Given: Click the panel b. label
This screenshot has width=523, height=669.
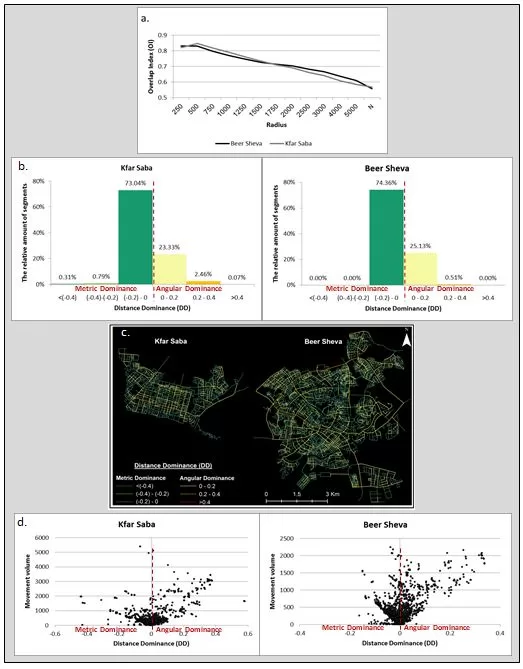Looking at the screenshot, I should (23, 166).
